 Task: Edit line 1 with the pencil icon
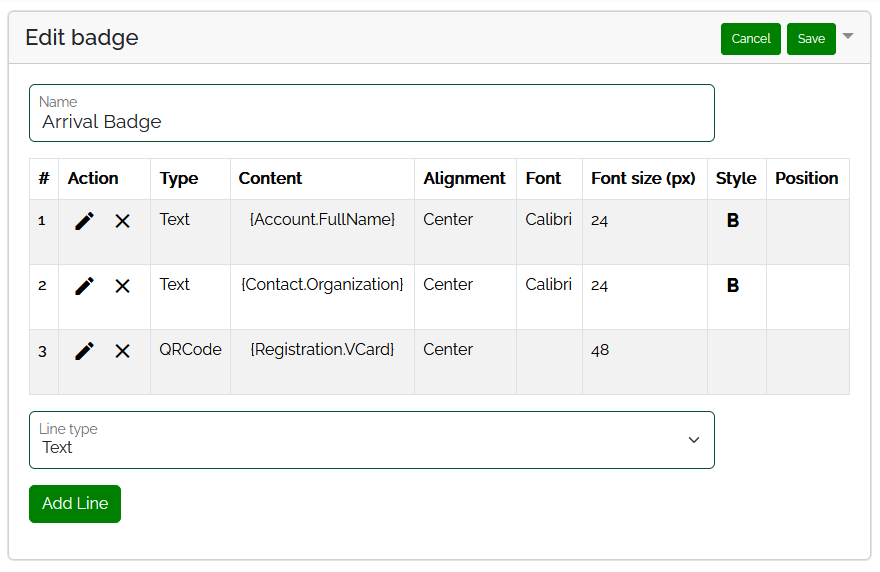(x=85, y=221)
